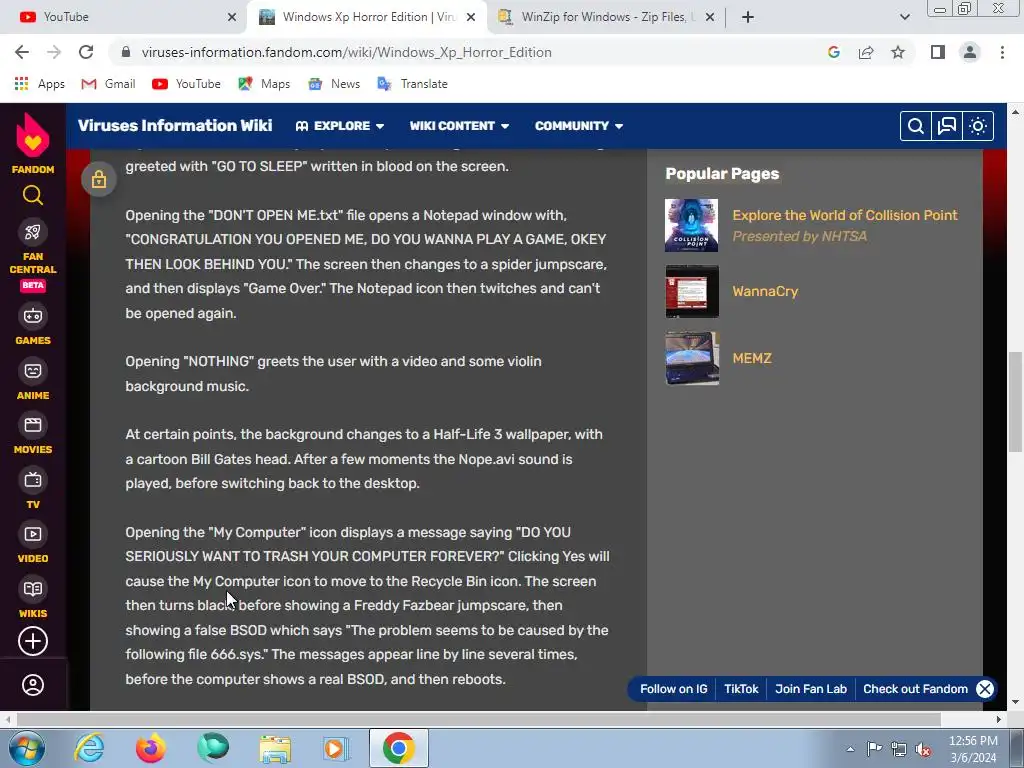Expand the Explore dropdown menu
The image size is (1024, 768).
[340, 126]
